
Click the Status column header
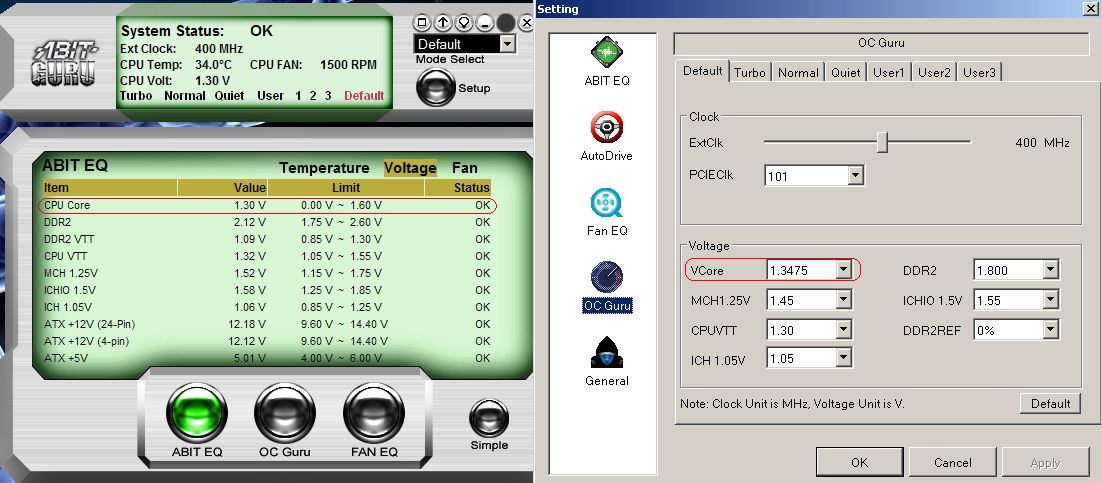coord(458,188)
